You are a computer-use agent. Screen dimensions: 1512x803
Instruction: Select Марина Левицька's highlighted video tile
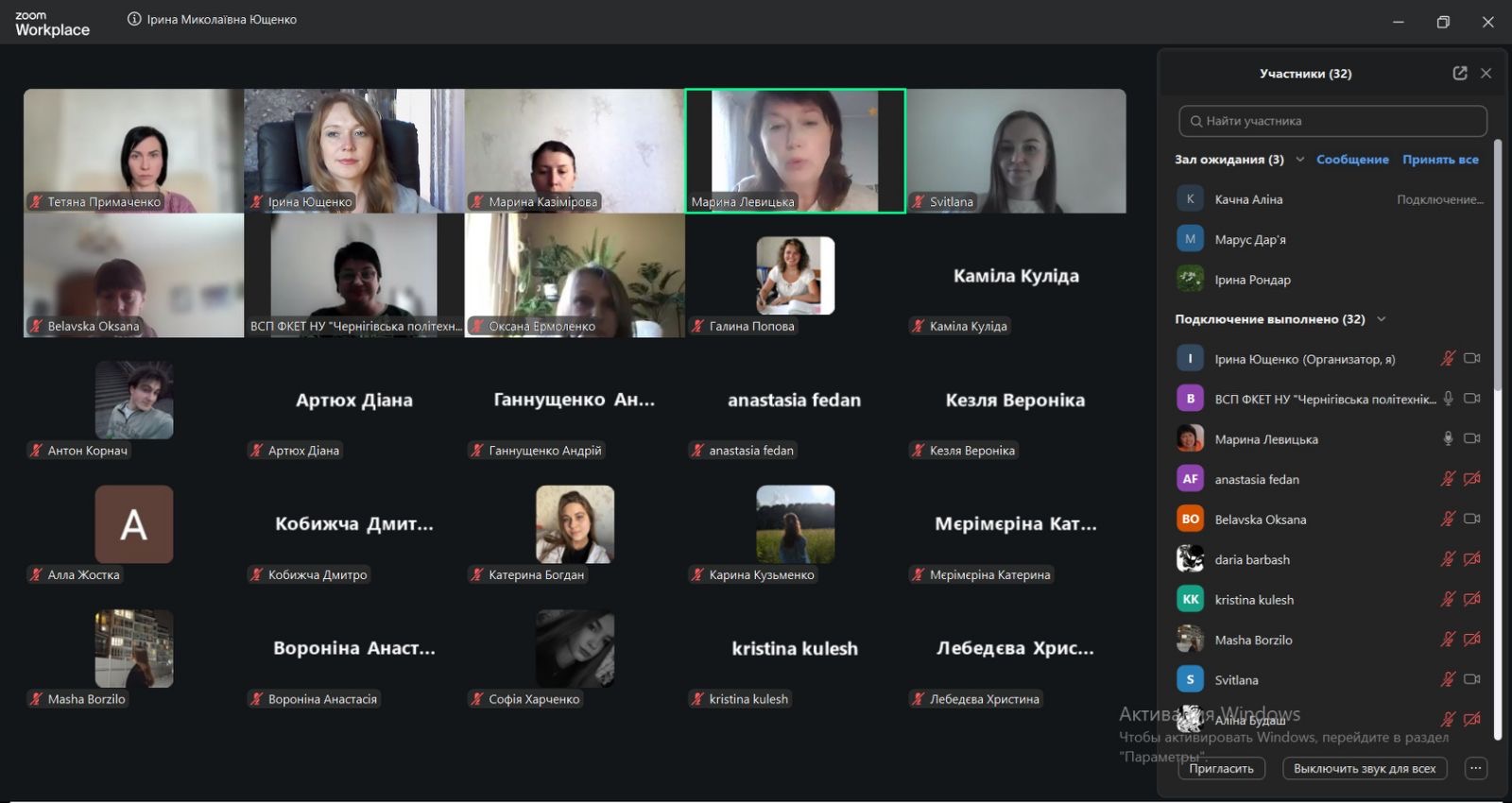pos(795,150)
